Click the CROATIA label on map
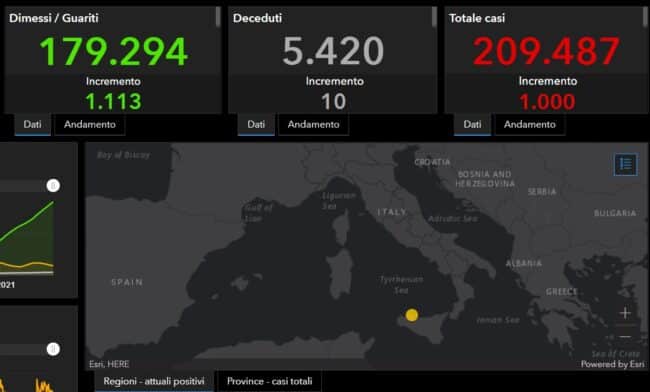 [x=432, y=162]
